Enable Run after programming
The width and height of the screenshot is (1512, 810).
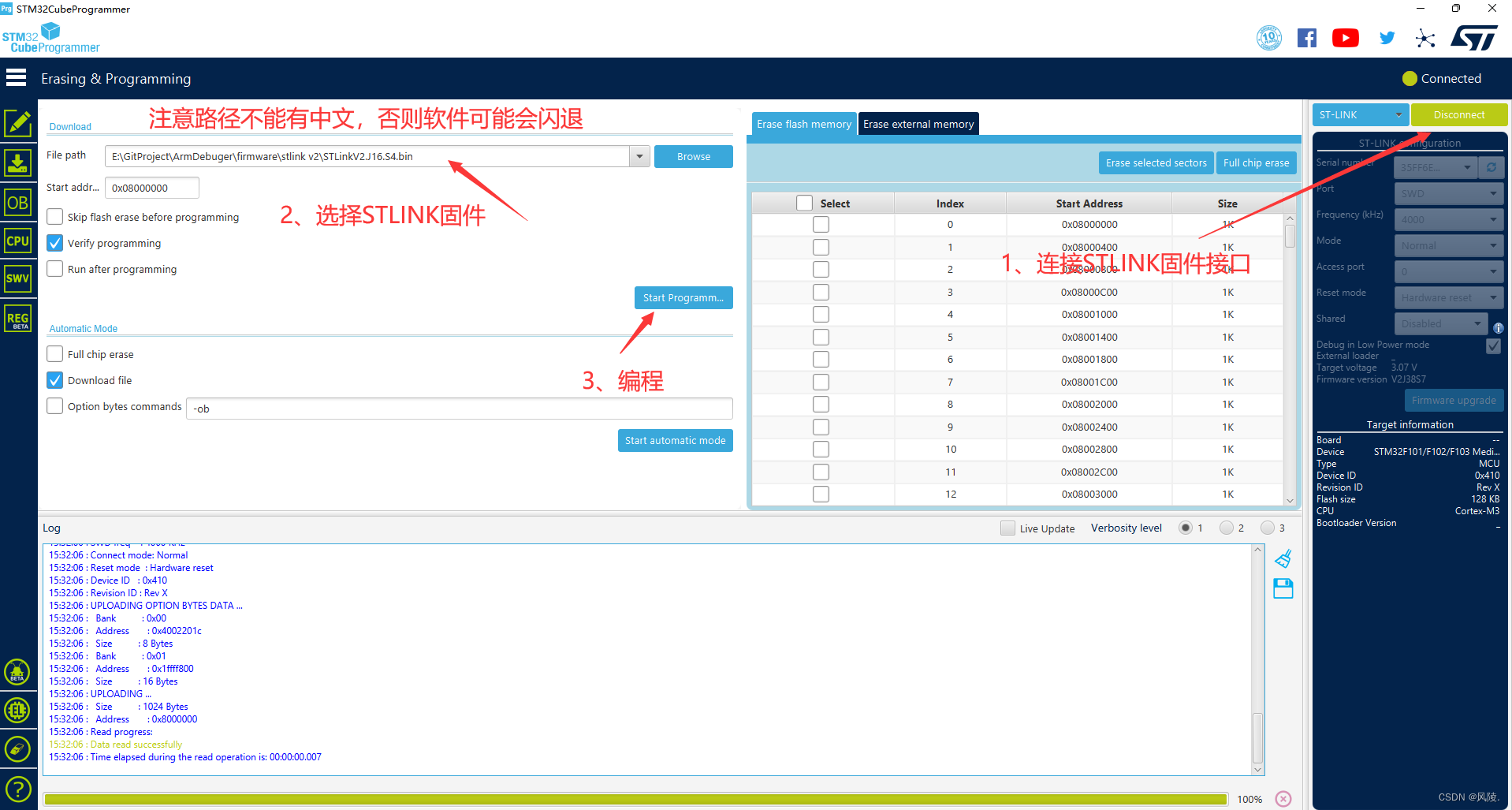click(54, 268)
